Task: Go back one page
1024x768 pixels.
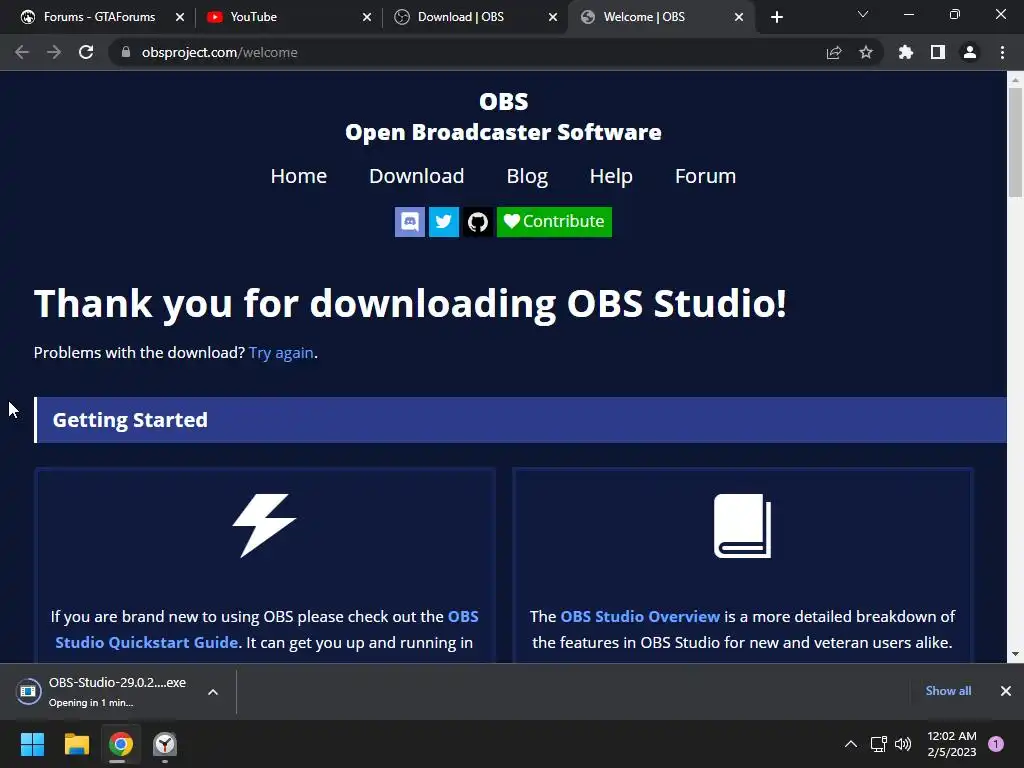Action: (22, 52)
